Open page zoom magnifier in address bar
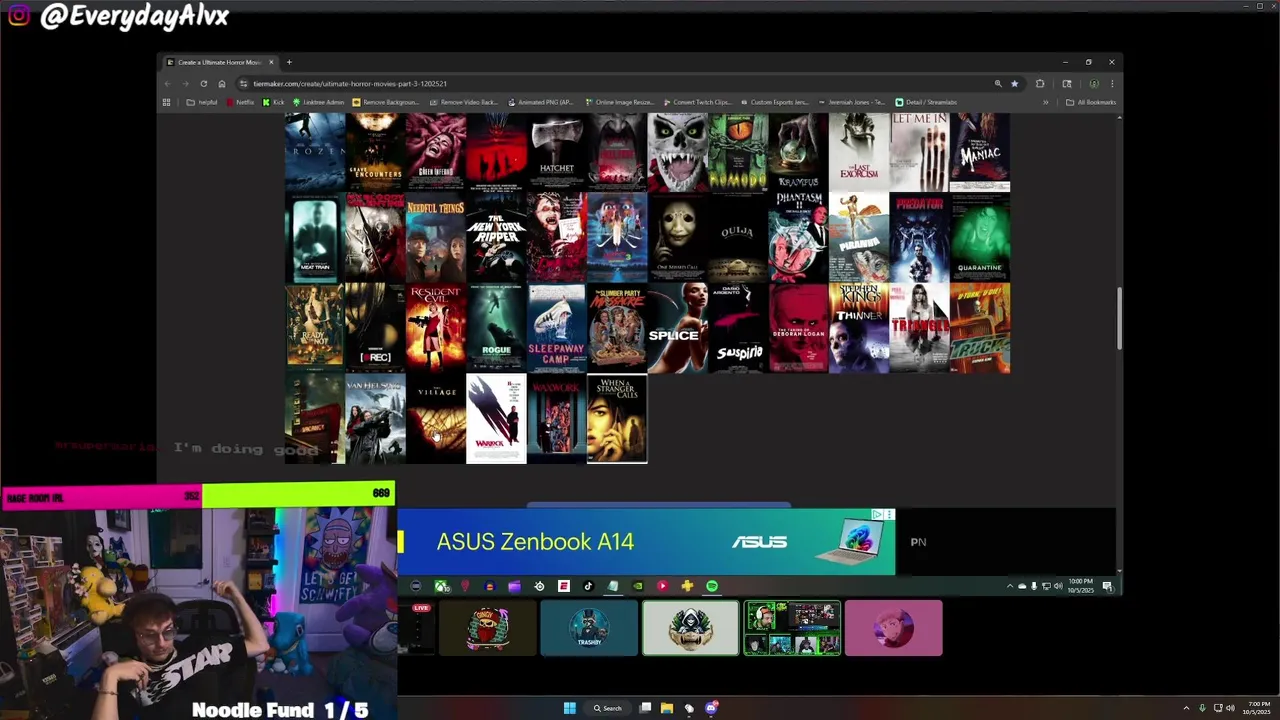The image size is (1280, 720). pos(998,84)
